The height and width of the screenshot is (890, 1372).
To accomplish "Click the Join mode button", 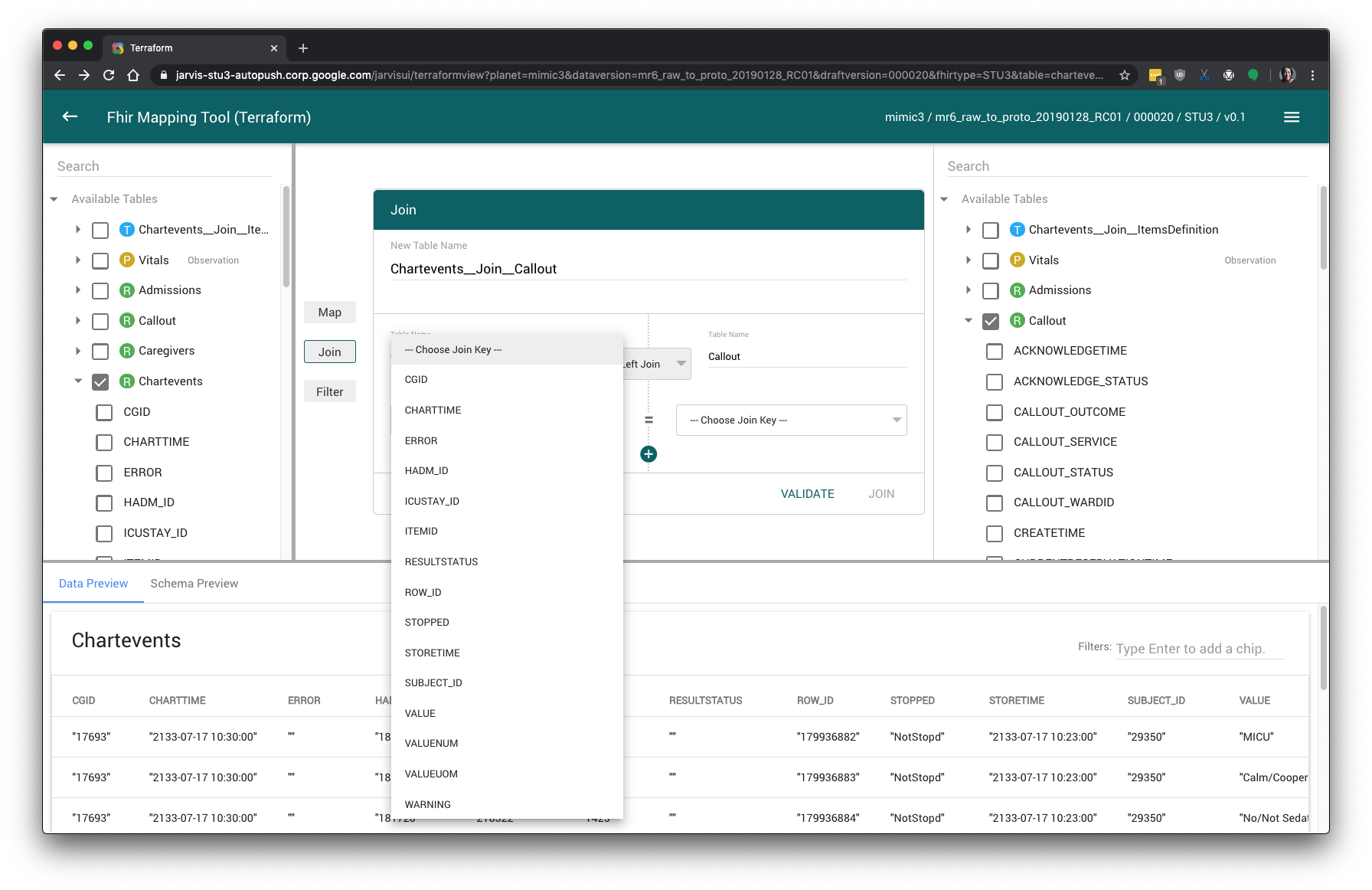I will point(330,352).
